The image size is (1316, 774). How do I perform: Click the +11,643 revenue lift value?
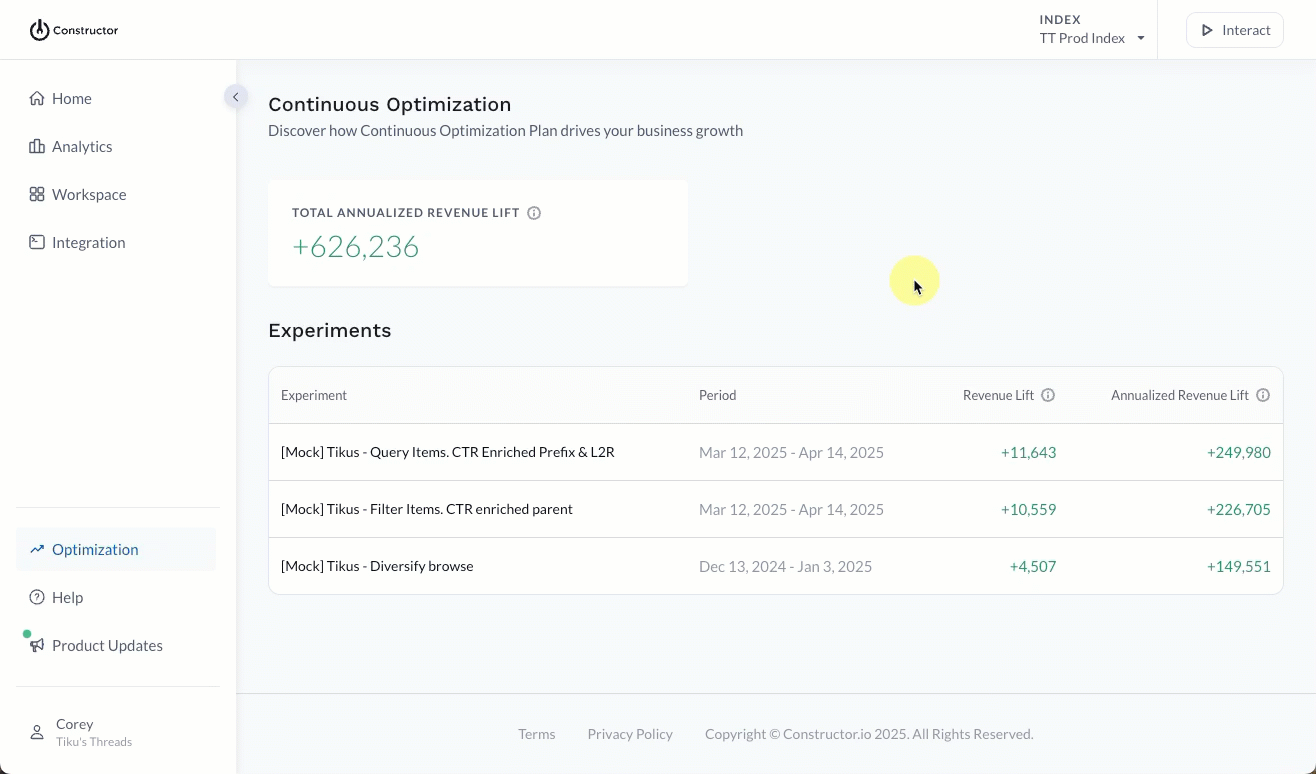[1028, 452]
